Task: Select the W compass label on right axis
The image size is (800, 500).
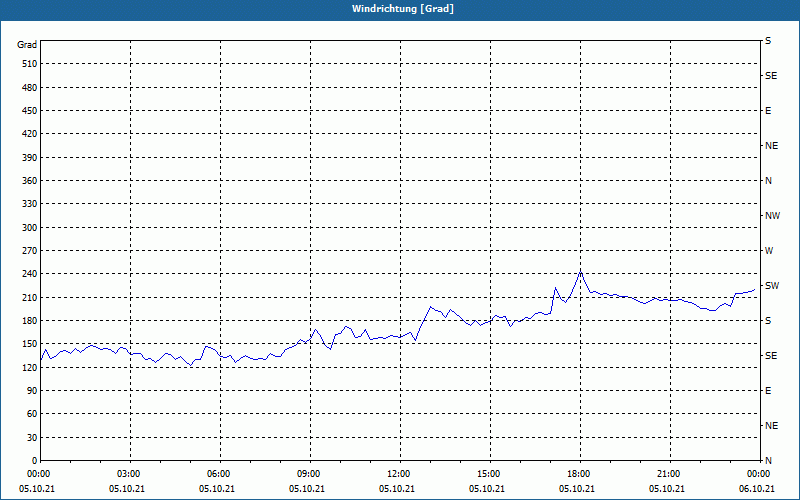Action: point(769,251)
